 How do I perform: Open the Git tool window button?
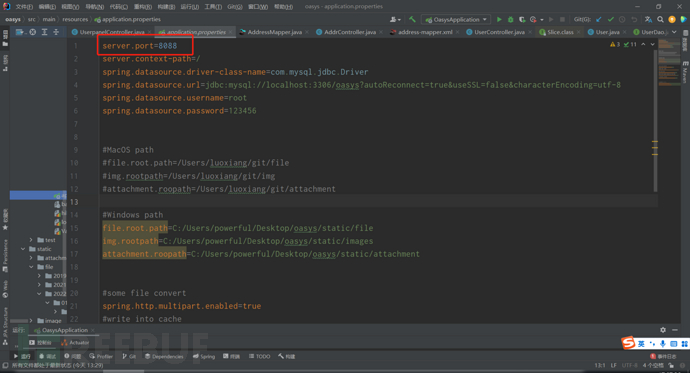coord(129,356)
